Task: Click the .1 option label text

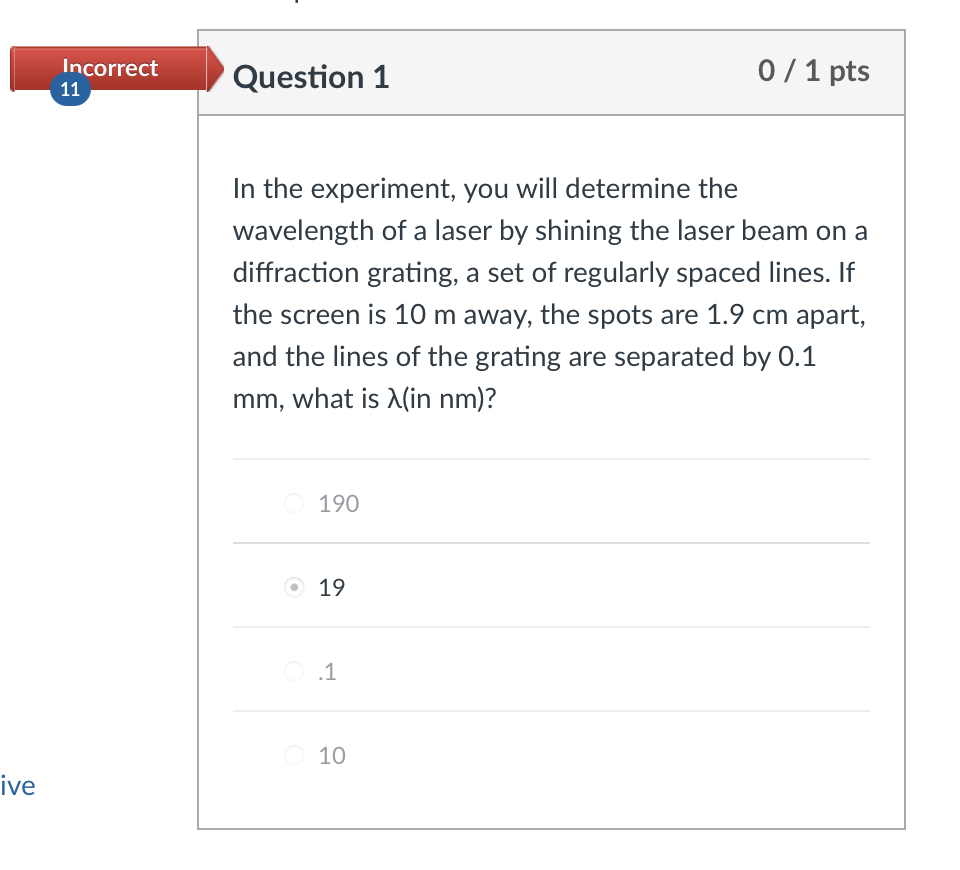Action: click(x=327, y=671)
